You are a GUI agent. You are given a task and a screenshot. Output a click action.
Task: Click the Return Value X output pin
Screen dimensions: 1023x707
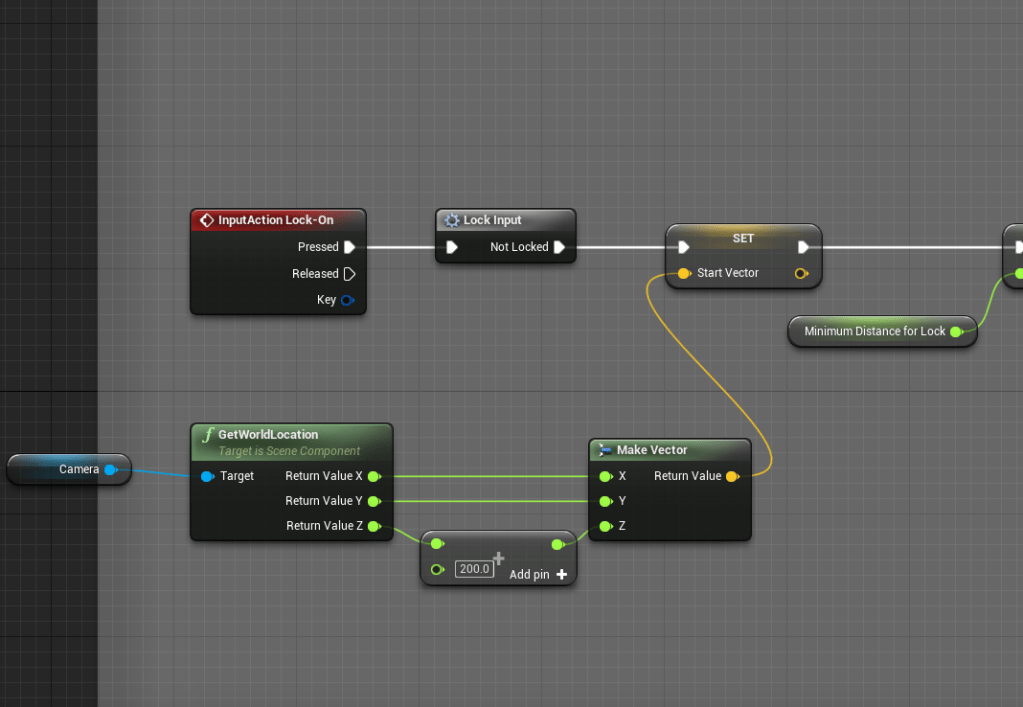(x=373, y=476)
